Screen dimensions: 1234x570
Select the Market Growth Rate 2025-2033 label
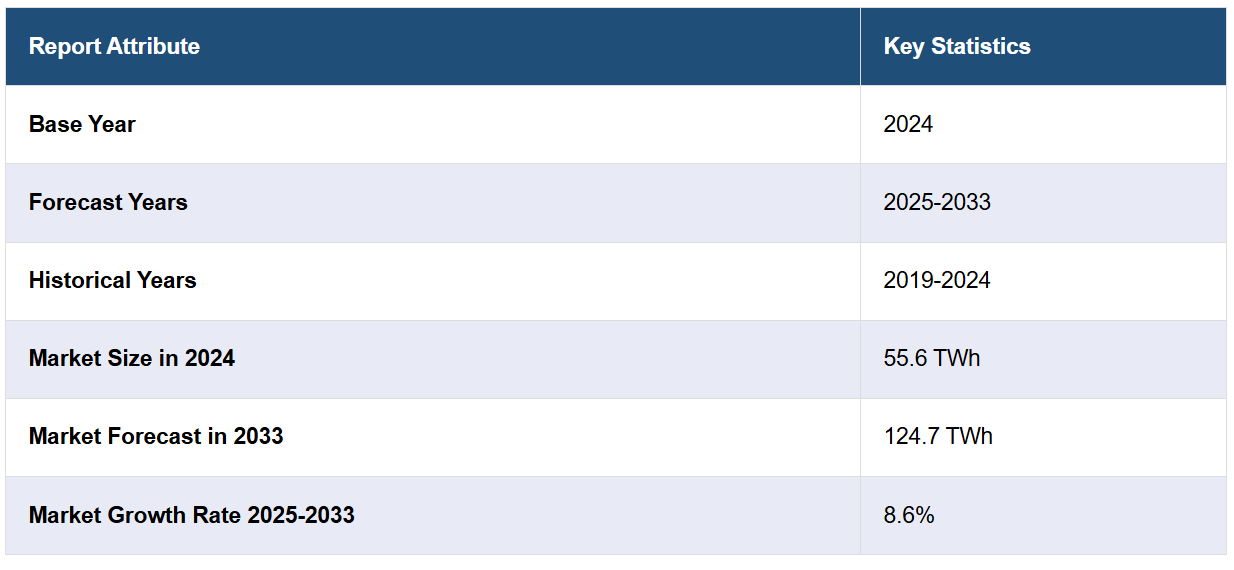click(x=192, y=515)
